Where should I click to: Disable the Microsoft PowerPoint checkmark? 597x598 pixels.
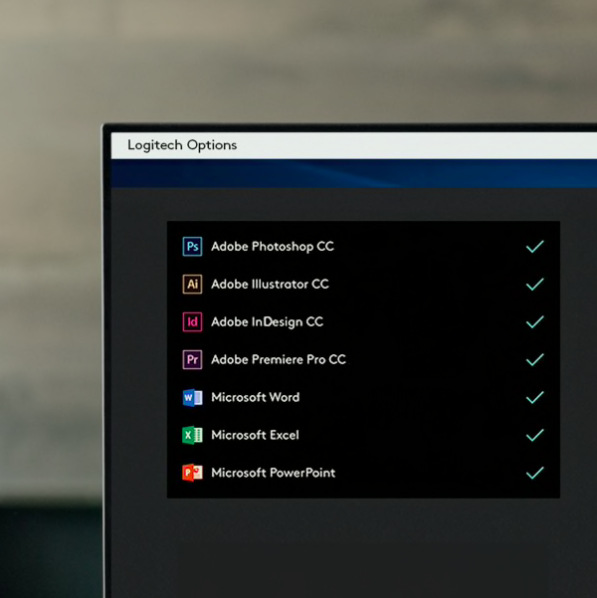click(x=535, y=473)
